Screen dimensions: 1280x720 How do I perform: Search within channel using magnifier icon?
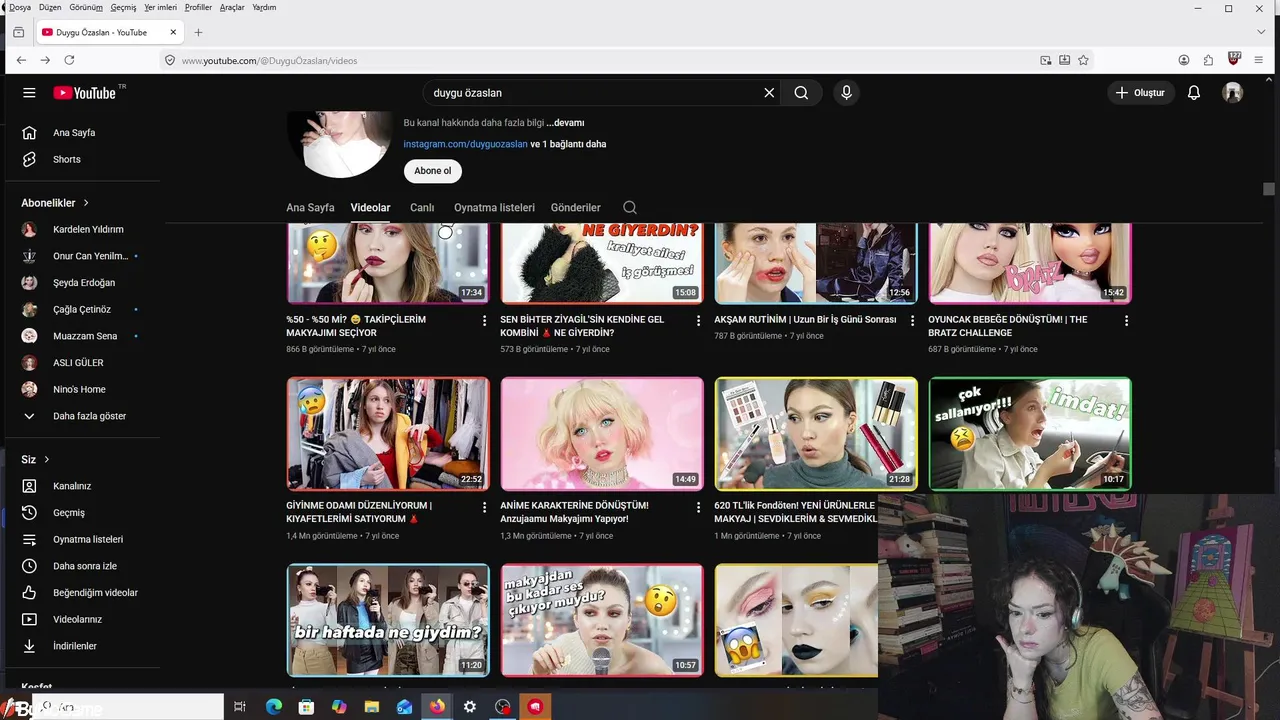click(630, 208)
